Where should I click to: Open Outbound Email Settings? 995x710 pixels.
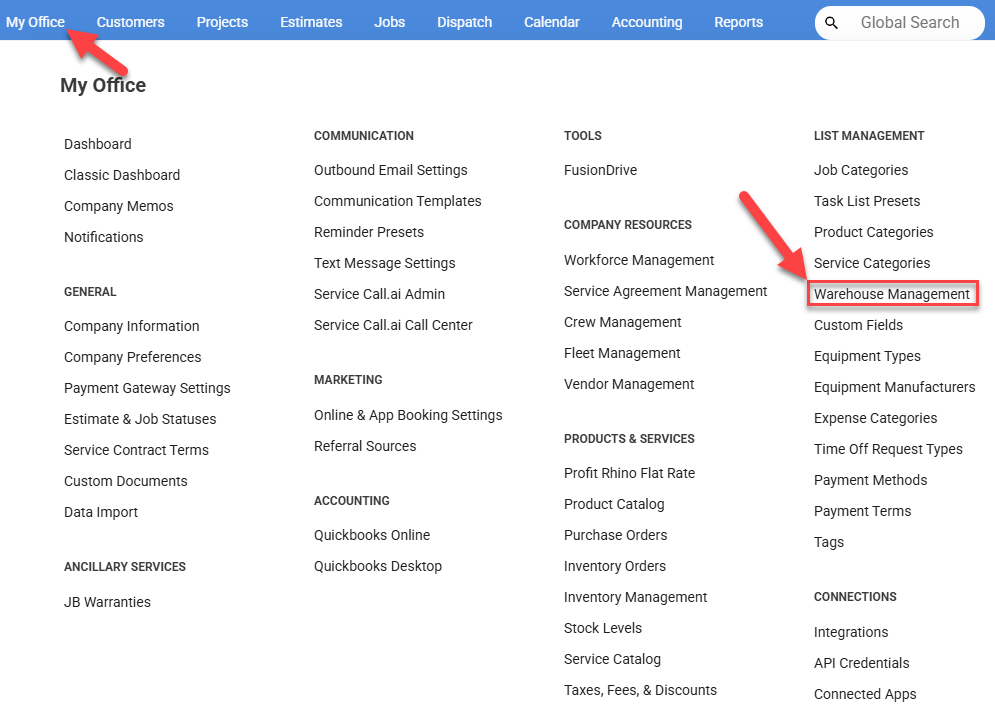[x=390, y=170]
